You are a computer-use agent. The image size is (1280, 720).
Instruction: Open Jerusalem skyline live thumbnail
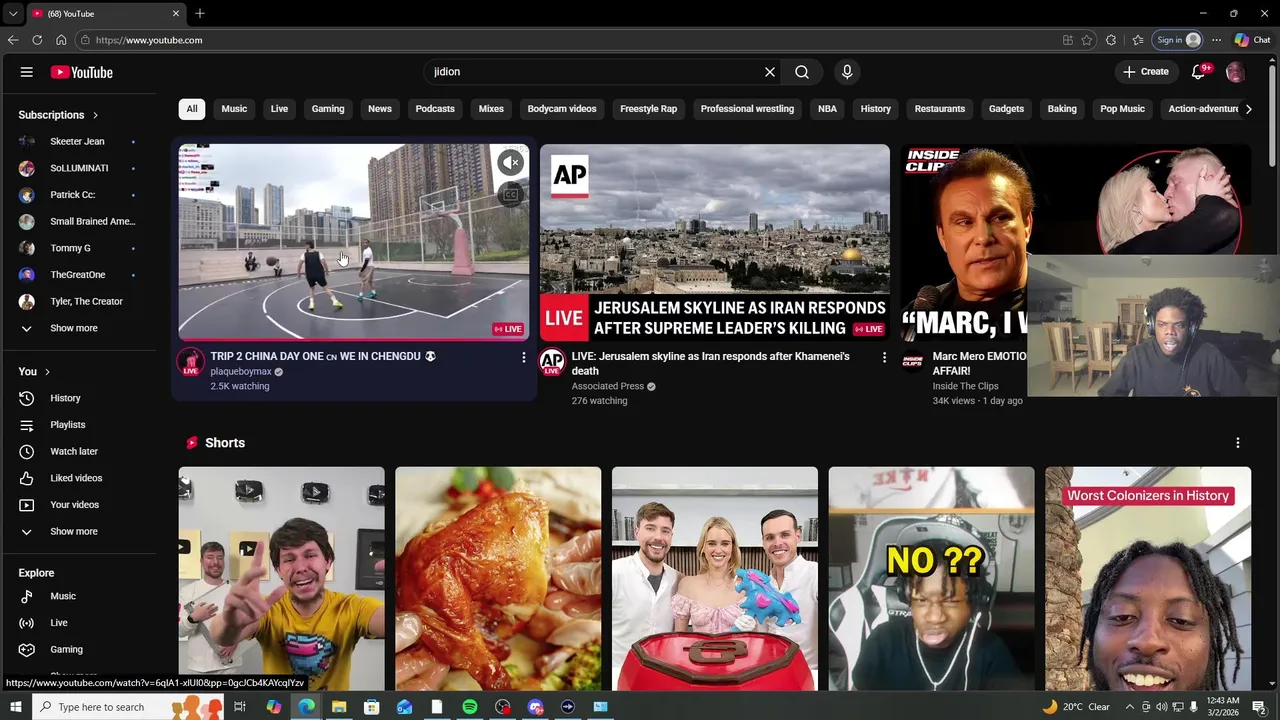click(x=715, y=242)
